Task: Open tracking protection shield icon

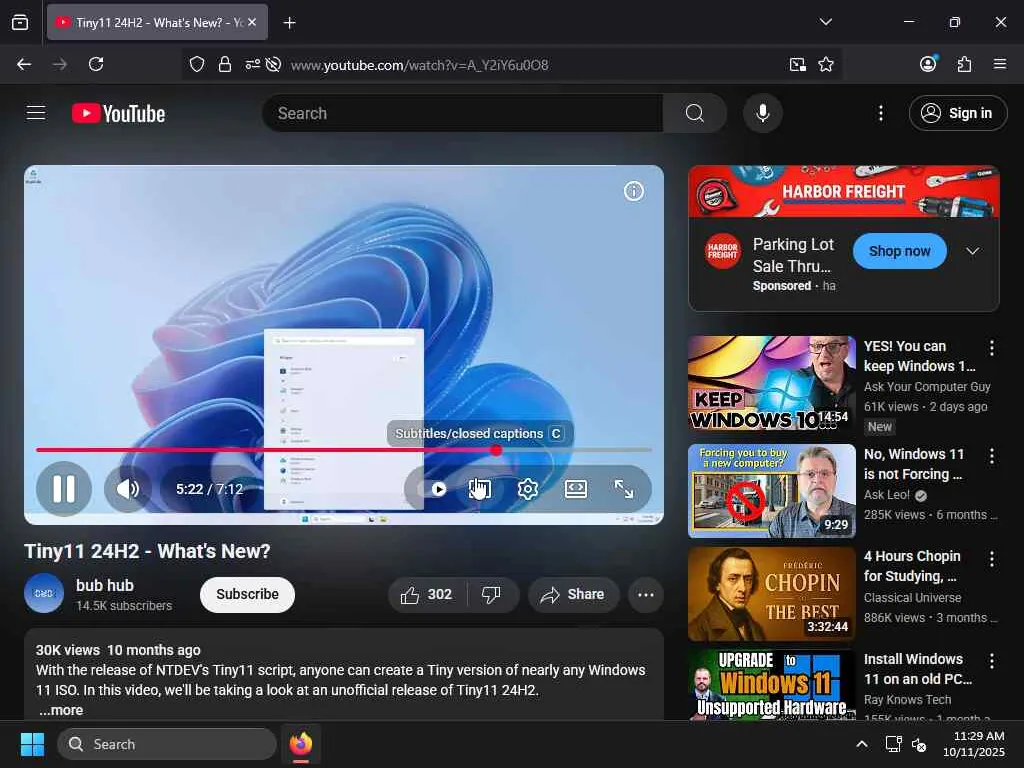Action: pyautogui.click(x=197, y=64)
